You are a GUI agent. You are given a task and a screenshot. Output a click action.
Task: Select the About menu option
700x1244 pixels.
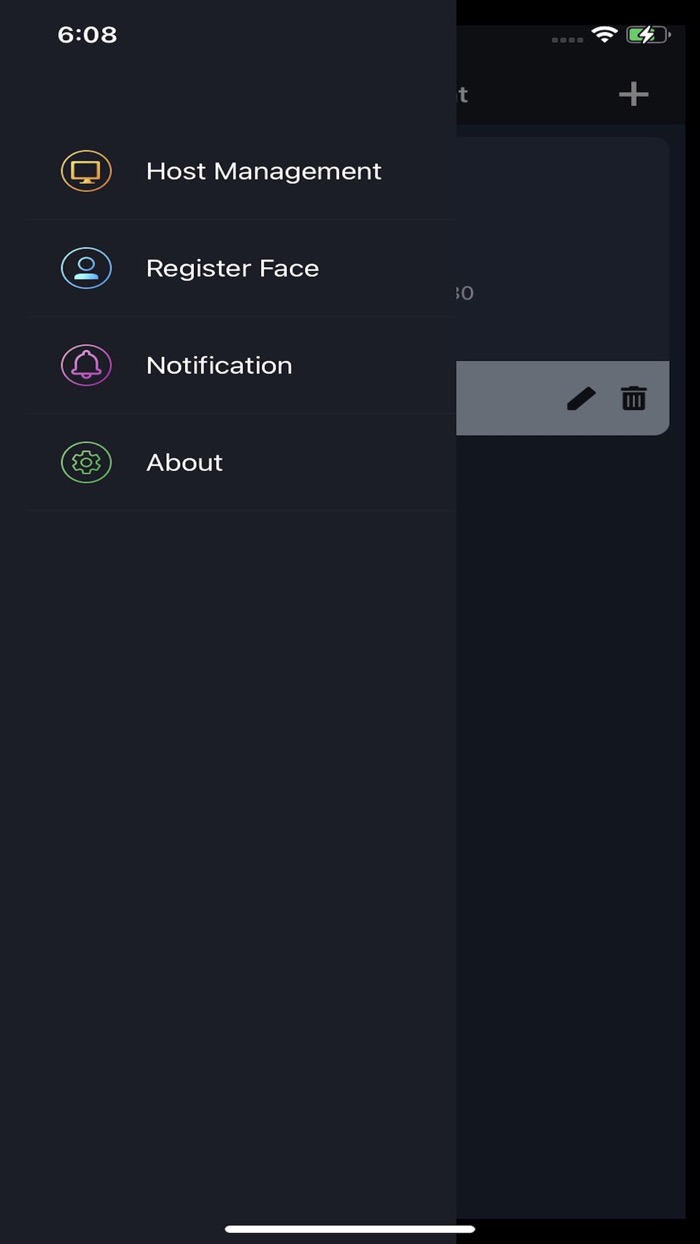pyautogui.click(x=184, y=462)
